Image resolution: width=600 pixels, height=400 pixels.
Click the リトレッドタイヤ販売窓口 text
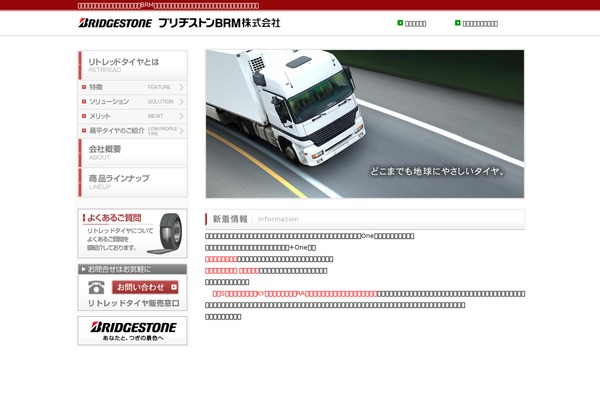[134, 303]
